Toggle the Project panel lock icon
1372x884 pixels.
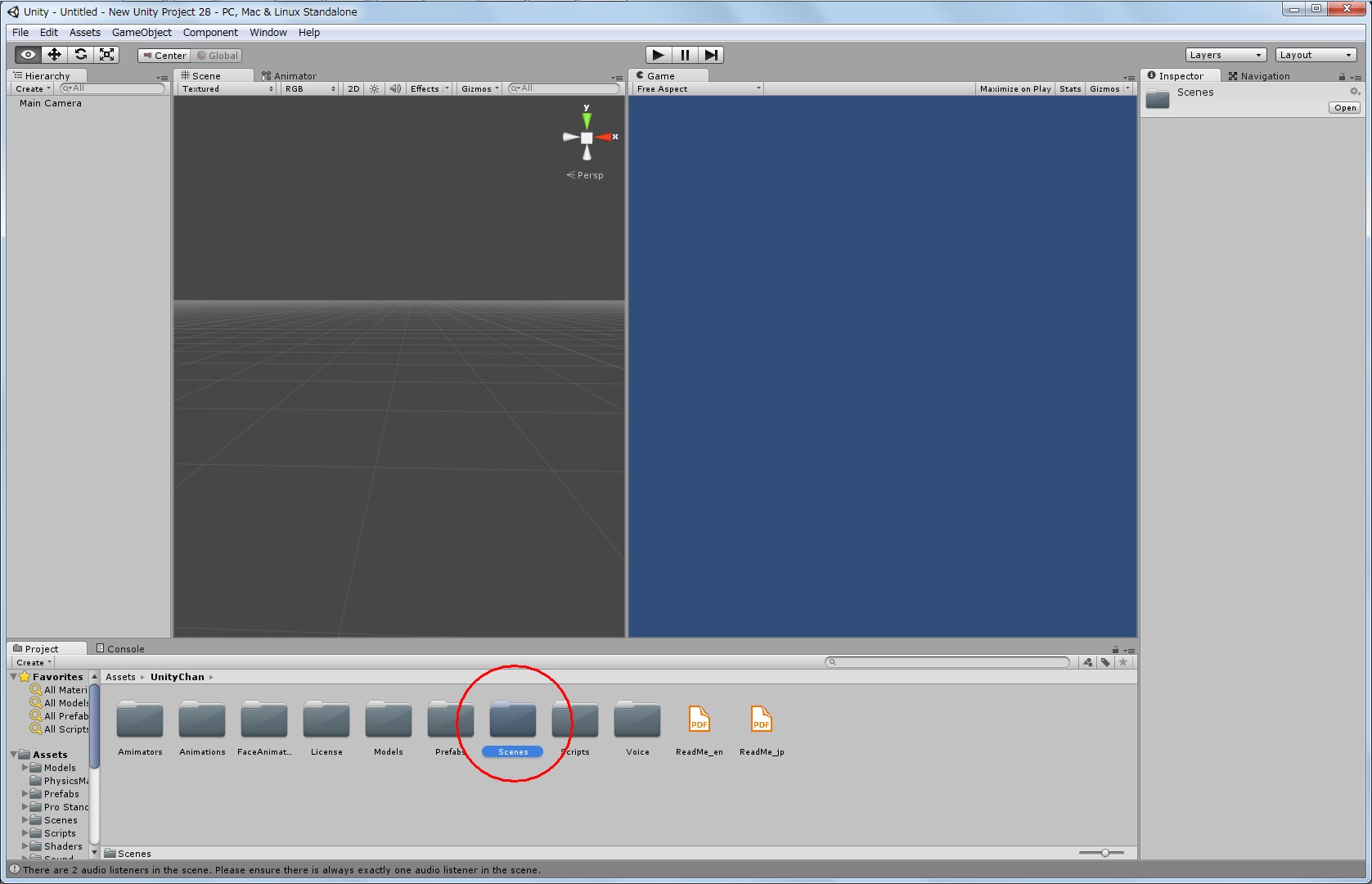(1115, 650)
